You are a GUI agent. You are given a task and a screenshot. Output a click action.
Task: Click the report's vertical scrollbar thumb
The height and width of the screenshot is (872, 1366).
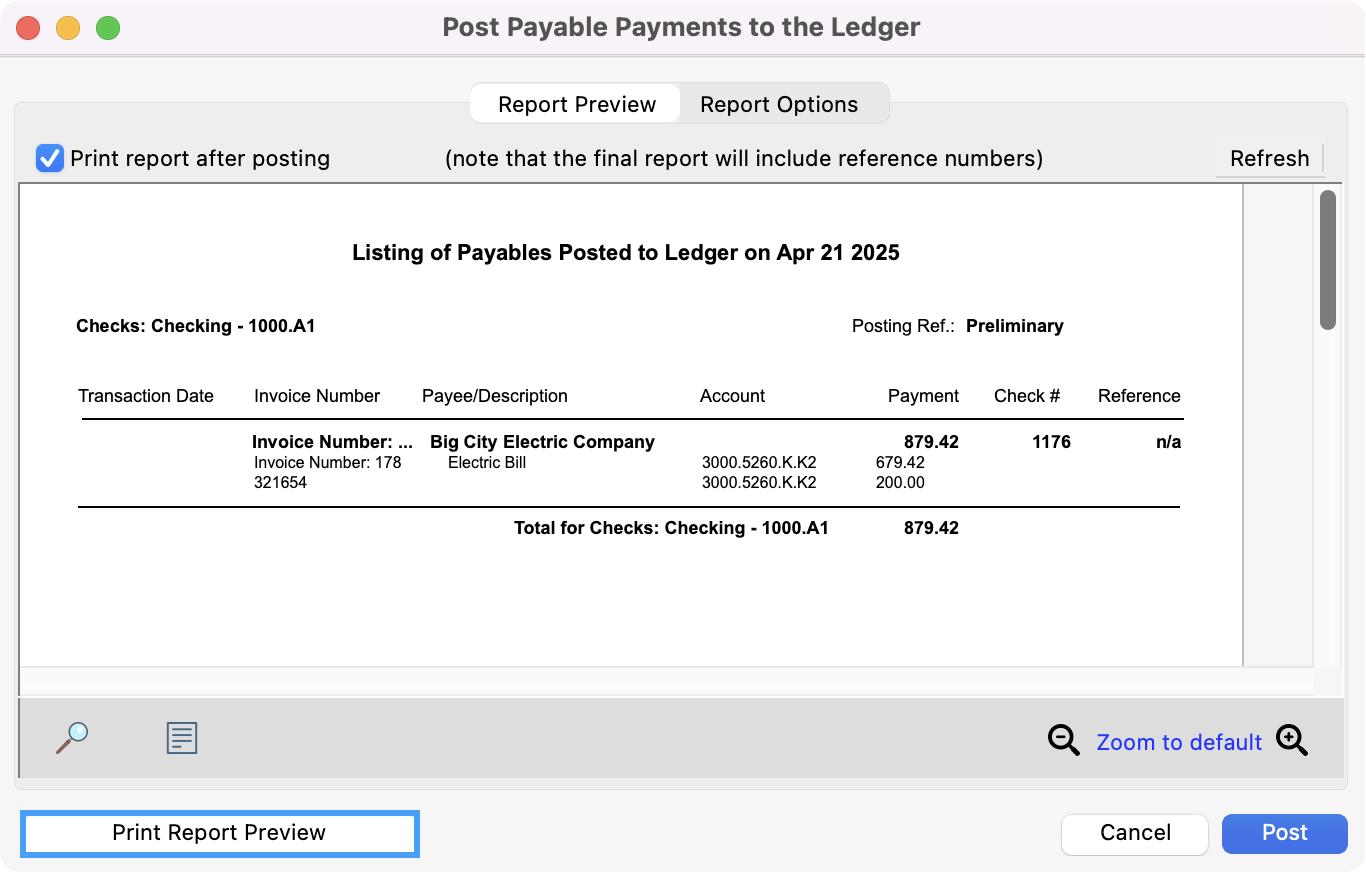point(1327,260)
